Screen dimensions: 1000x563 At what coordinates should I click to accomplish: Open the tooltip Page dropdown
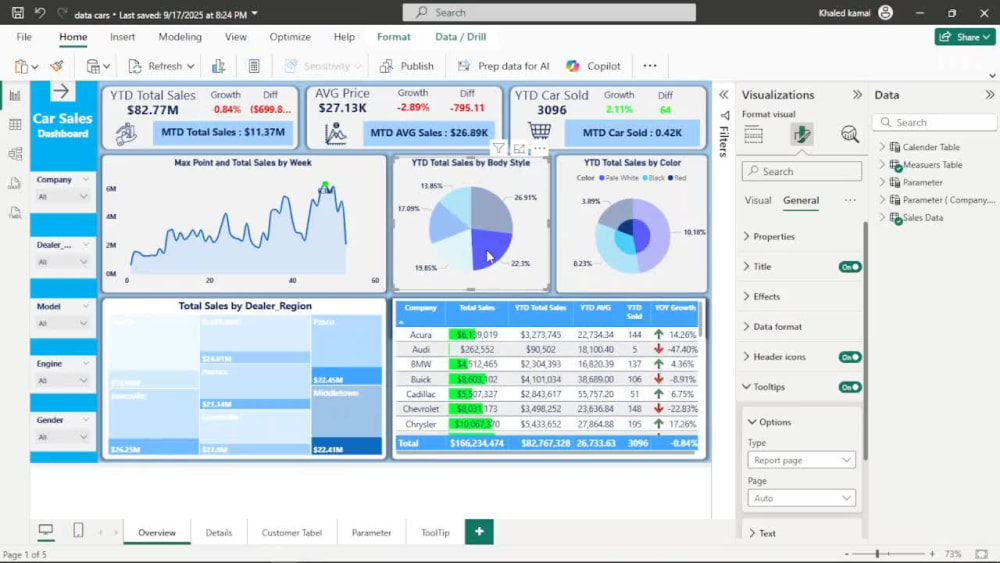tap(801, 498)
